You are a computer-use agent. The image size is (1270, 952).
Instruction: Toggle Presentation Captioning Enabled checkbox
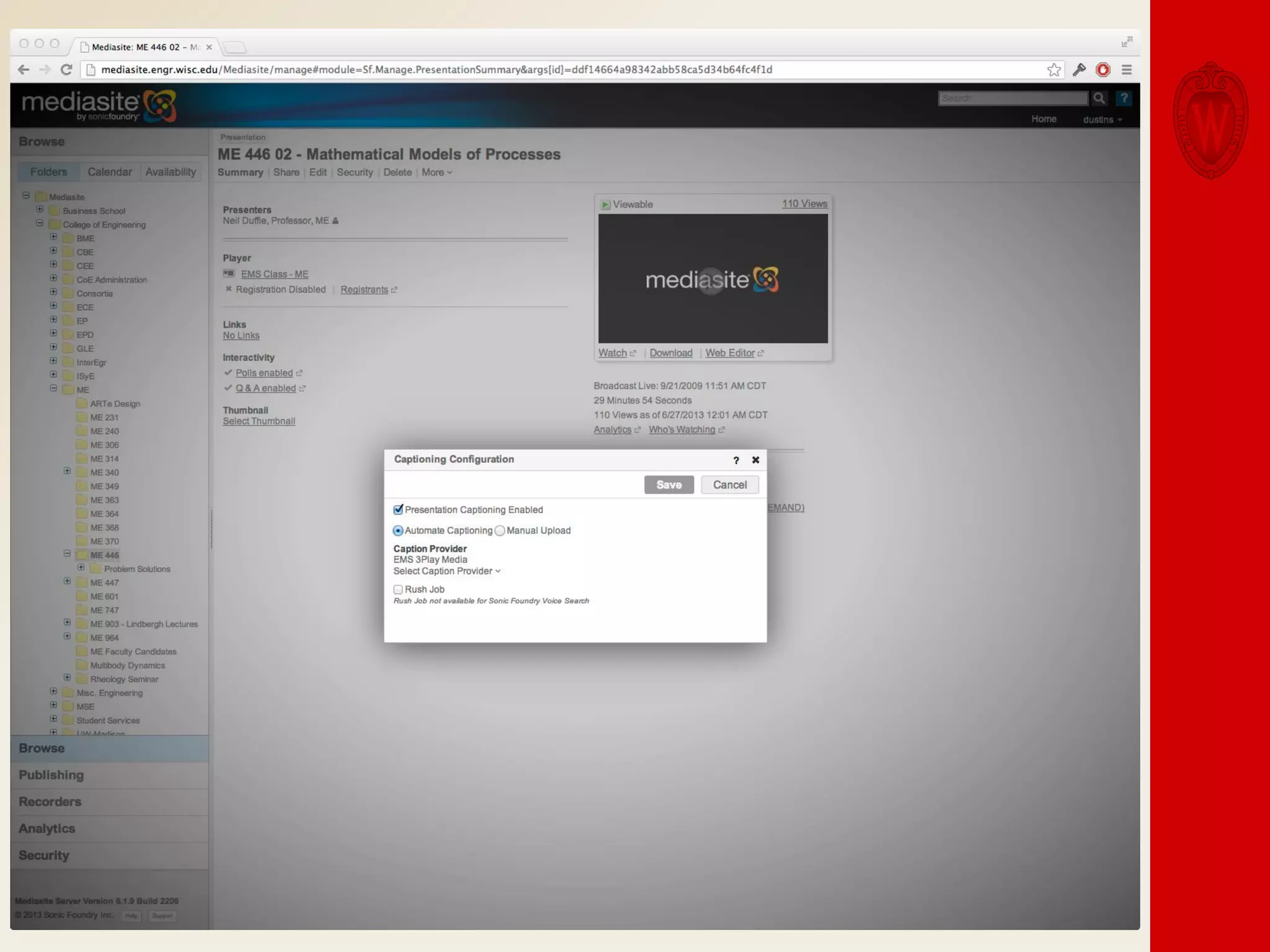pyautogui.click(x=398, y=509)
